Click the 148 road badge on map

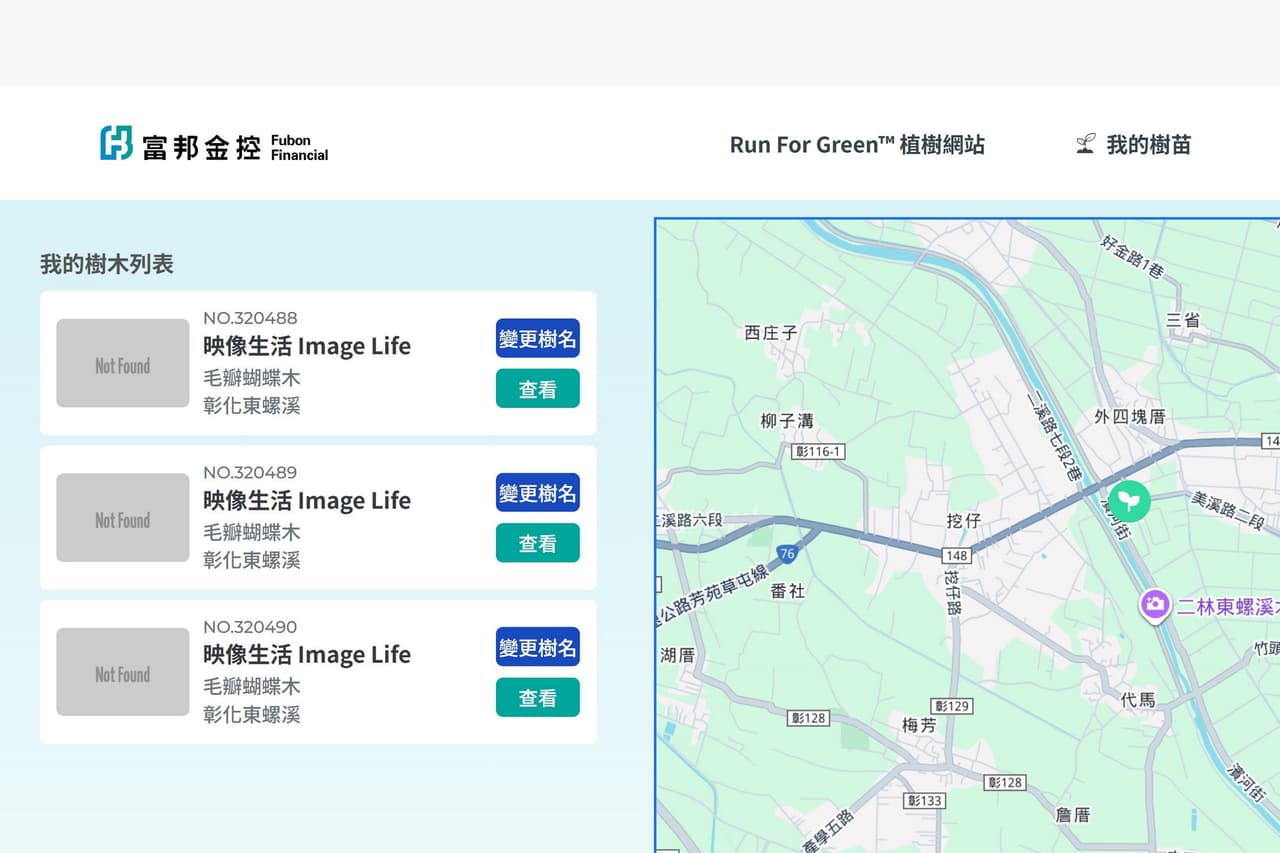(956, 555)
